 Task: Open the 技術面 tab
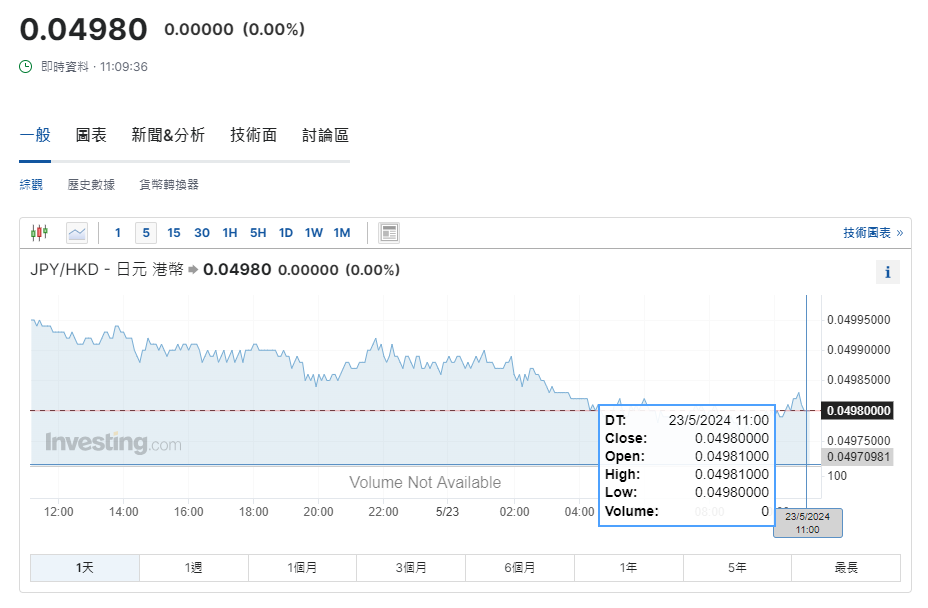pos(253,135)
